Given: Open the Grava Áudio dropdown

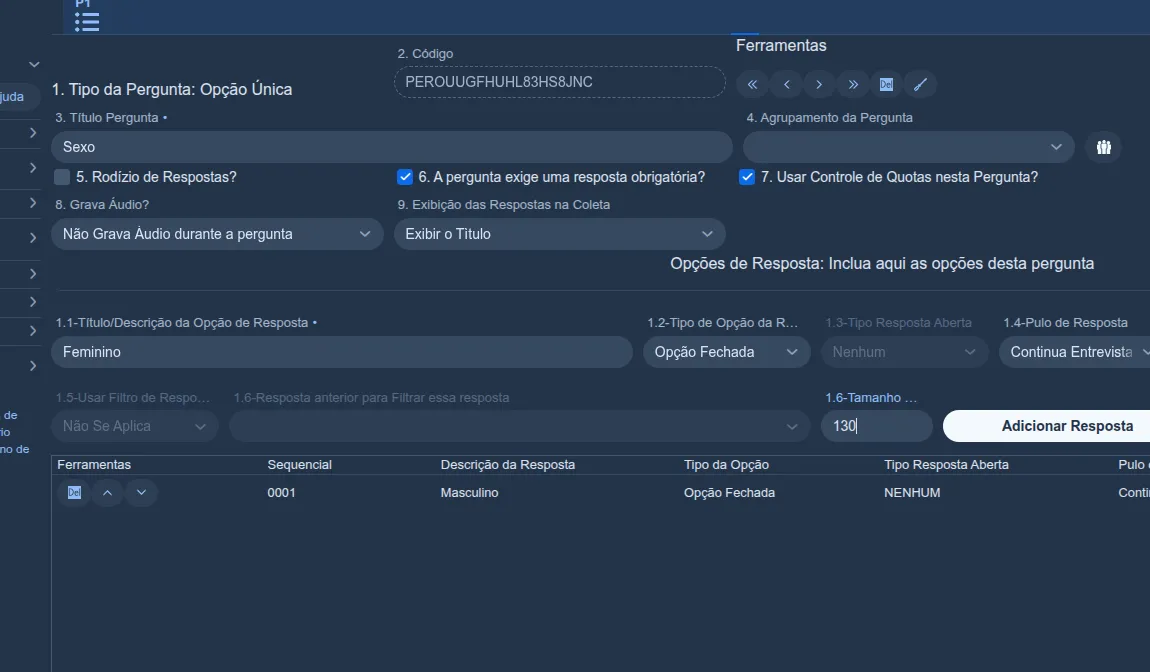Looking at the screenshot, I should tap(217, 234).
